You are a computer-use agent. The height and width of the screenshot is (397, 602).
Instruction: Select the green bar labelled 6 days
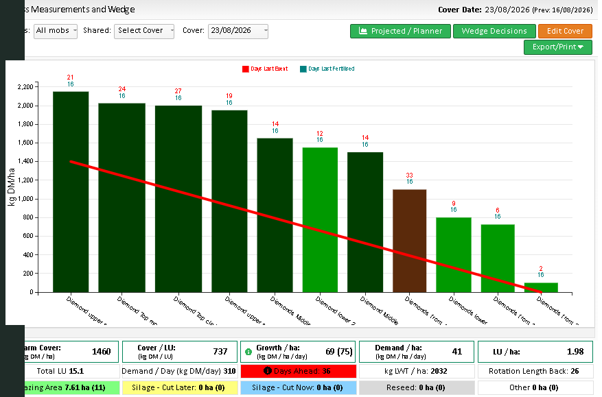pos(498,258)
